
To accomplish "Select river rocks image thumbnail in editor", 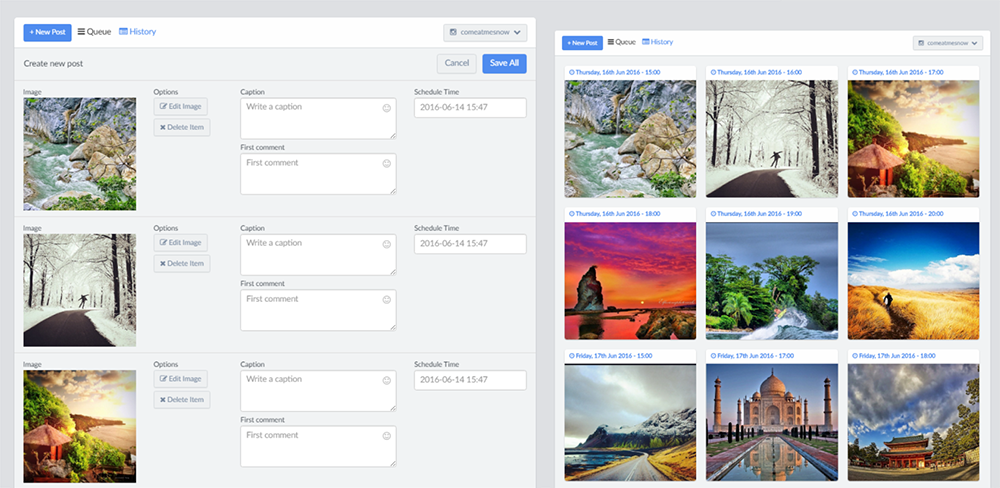I will (x=80, y=154).
